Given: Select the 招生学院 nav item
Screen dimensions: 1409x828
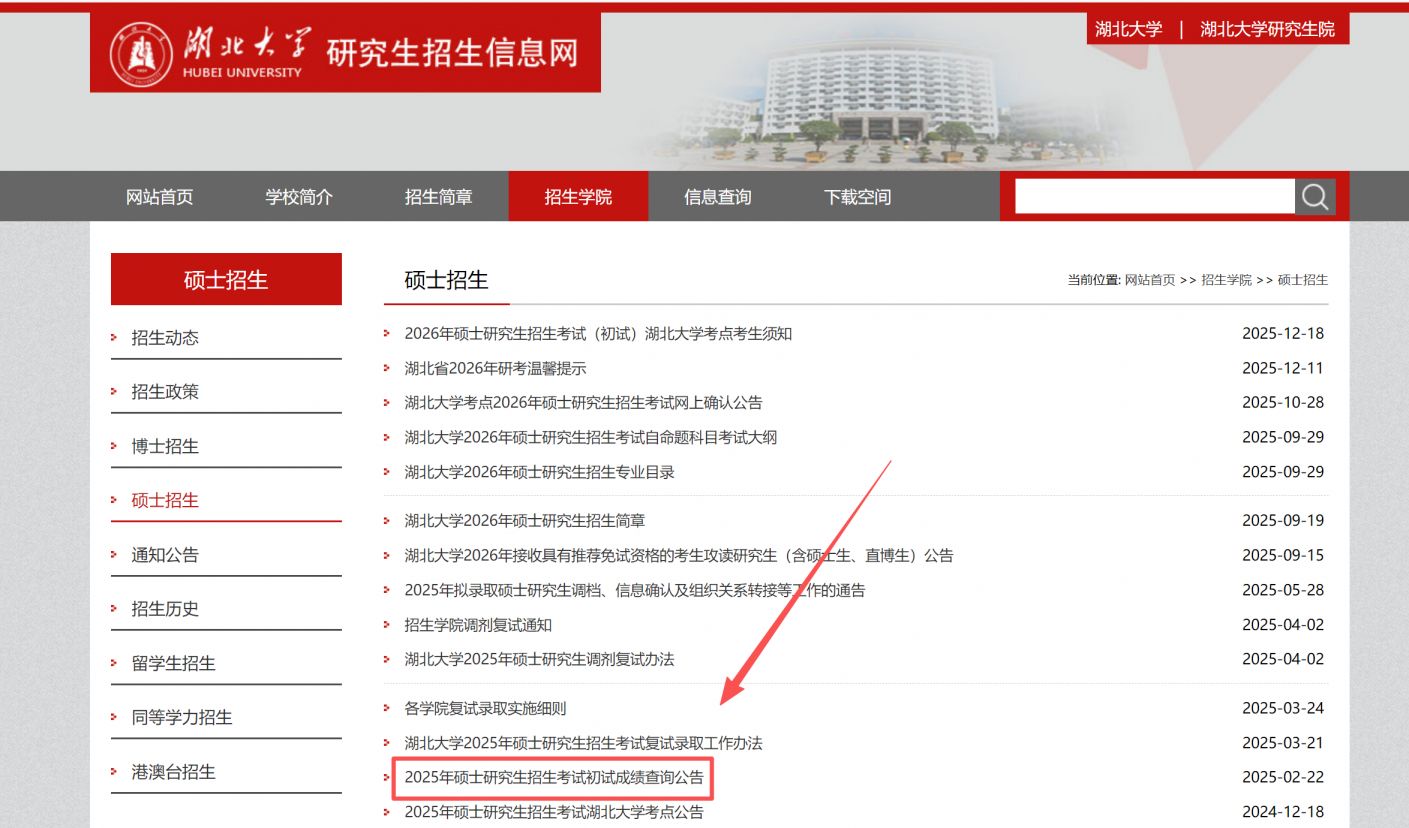Looking at the screenshot, I should 578,197.
